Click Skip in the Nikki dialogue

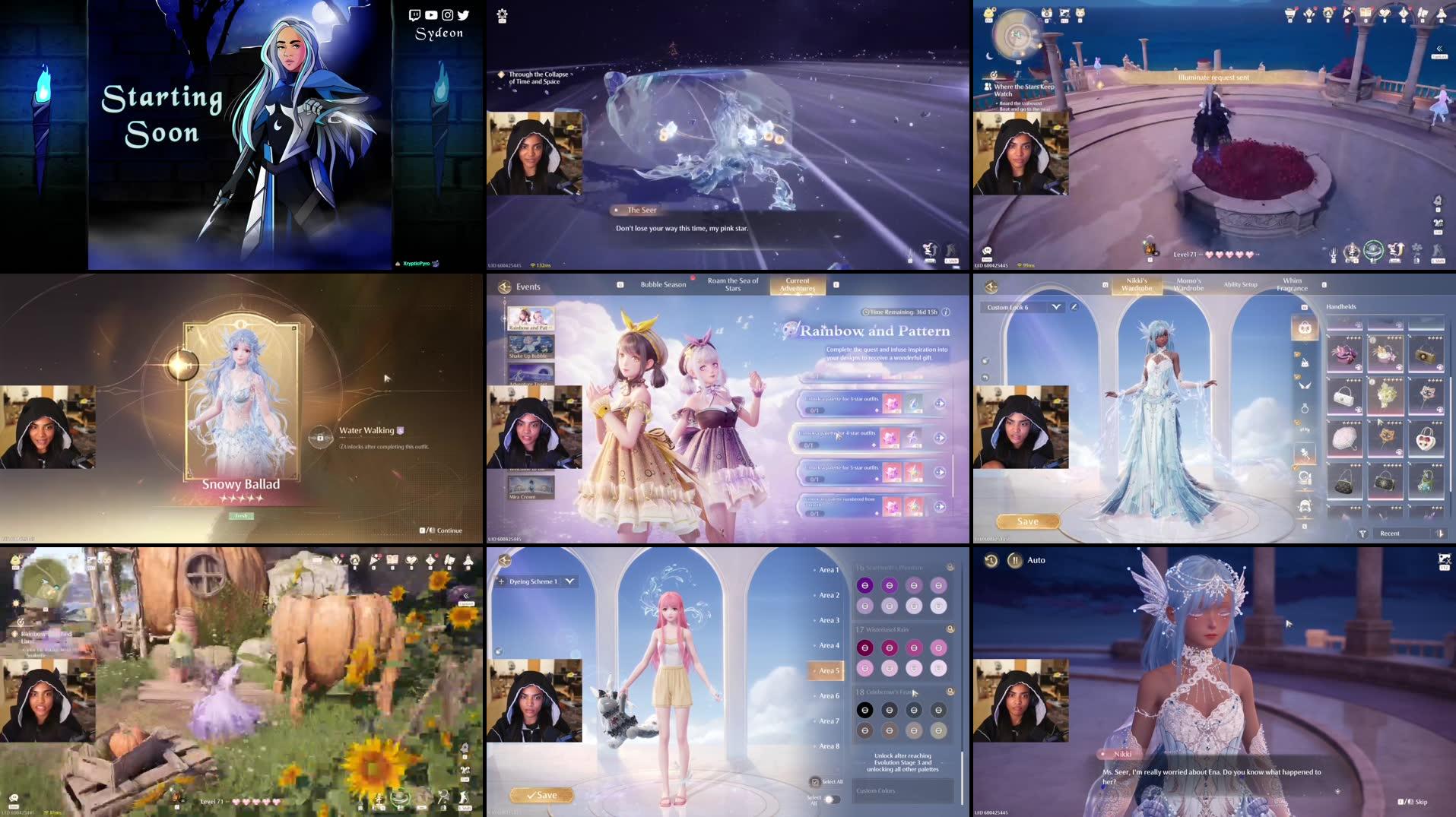pos(1413,802)
